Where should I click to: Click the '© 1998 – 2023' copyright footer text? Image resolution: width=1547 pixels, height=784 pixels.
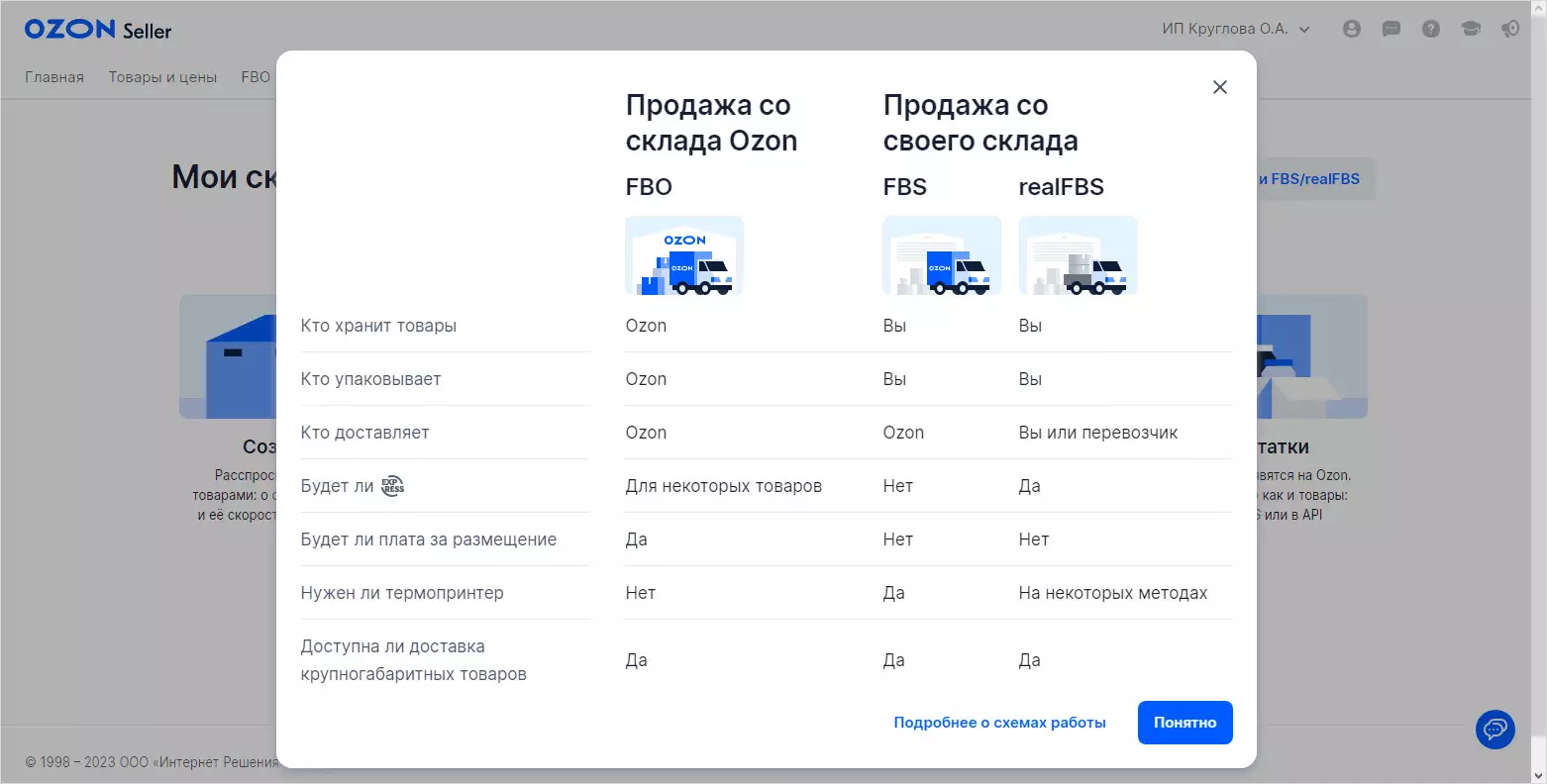coord(151,762)
